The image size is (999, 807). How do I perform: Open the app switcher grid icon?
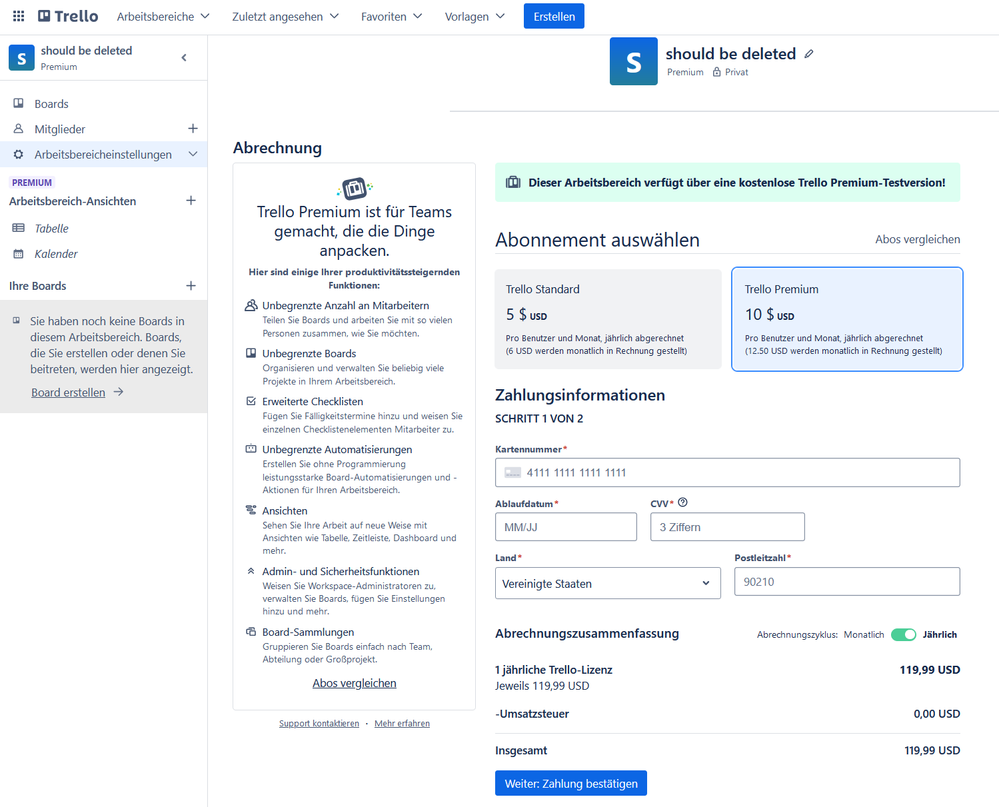point(18,16)
